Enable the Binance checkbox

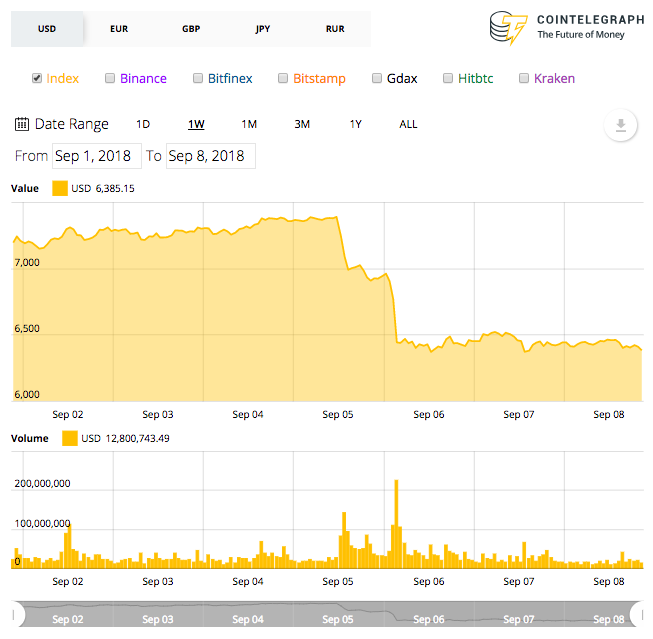(x=110, y=78)
